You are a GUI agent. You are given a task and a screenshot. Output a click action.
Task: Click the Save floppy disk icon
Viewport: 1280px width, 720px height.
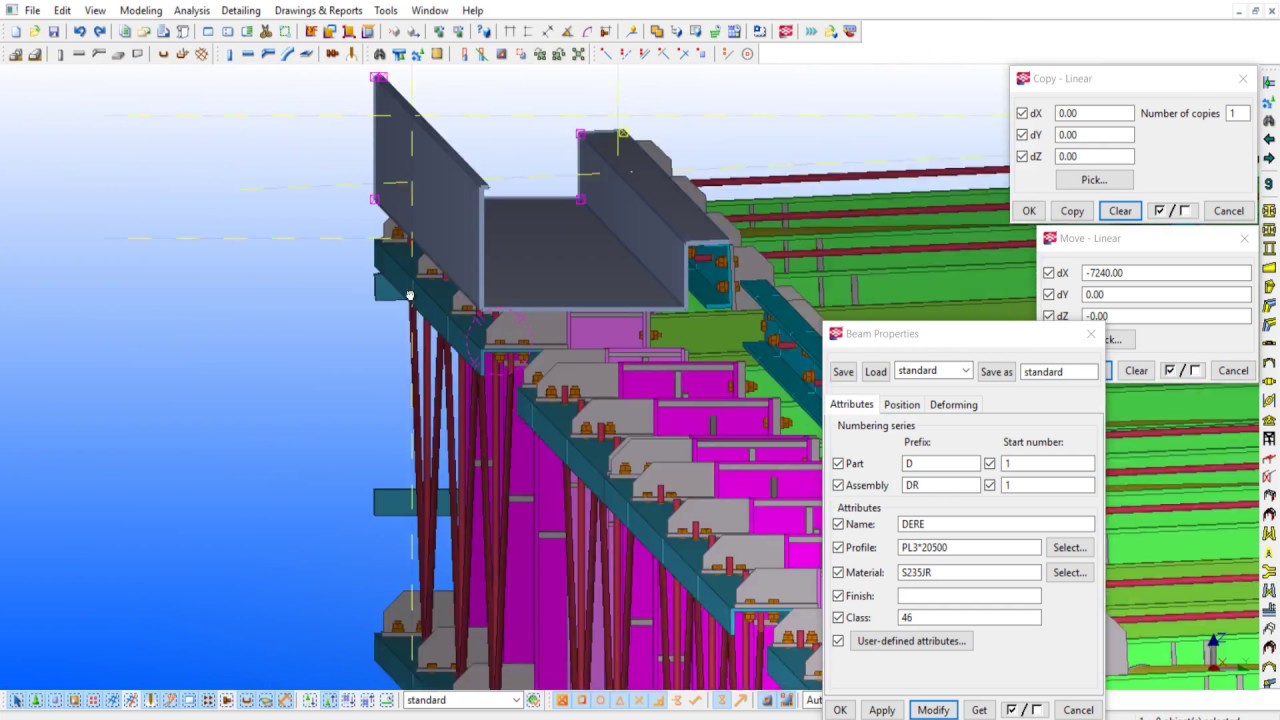coord(53,31)
